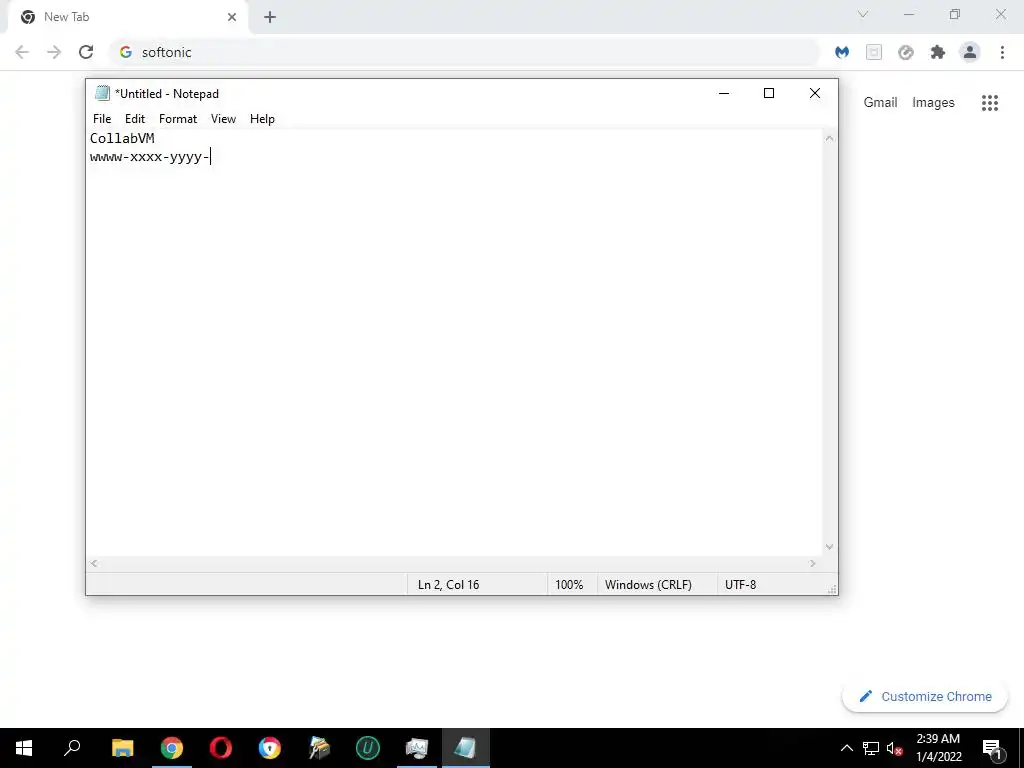Click the Ln 2, Col 16 status
The height and width of the screenshot is (768, 1024).
449,584
